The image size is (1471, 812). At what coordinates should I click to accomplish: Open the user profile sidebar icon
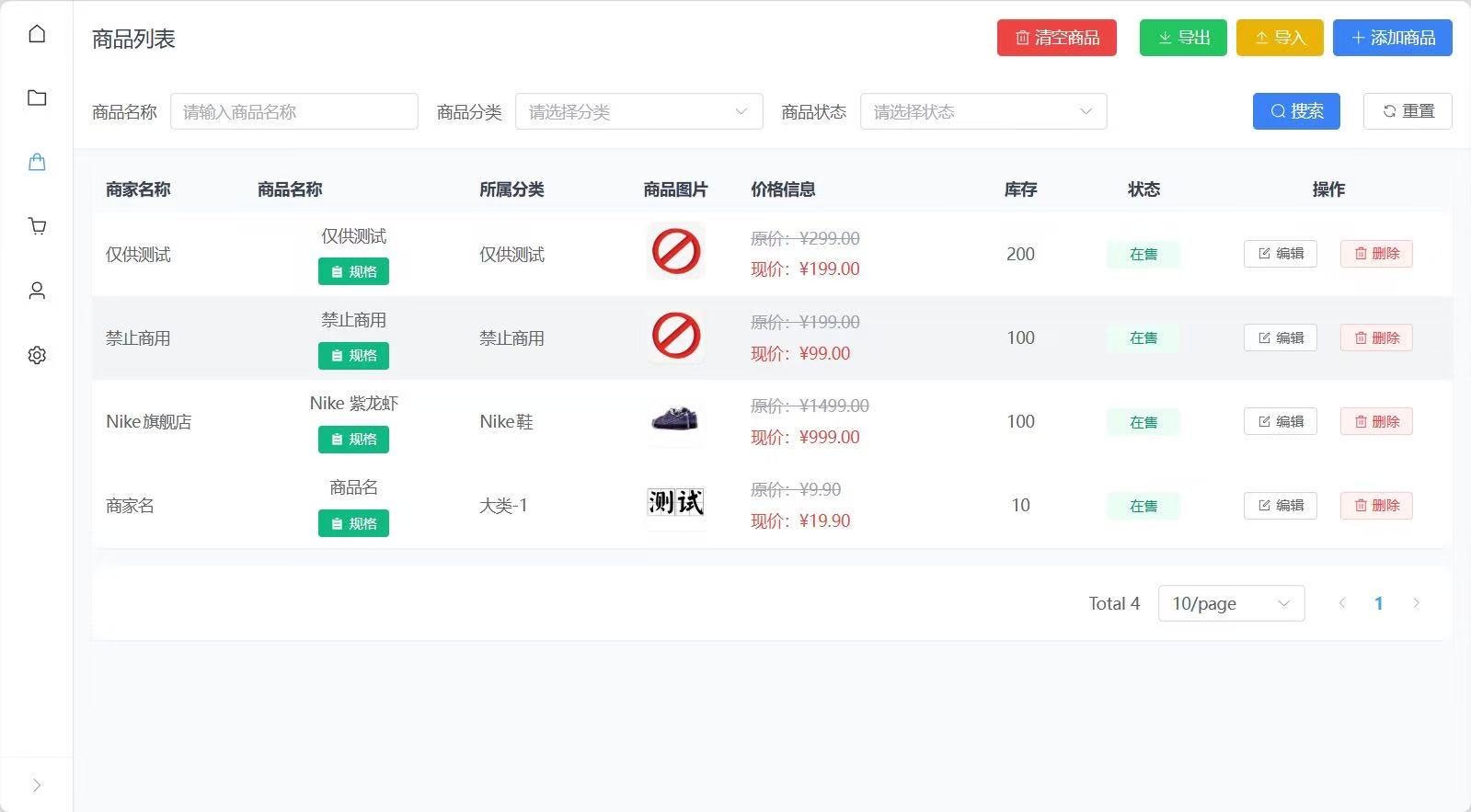click(37, 291)
